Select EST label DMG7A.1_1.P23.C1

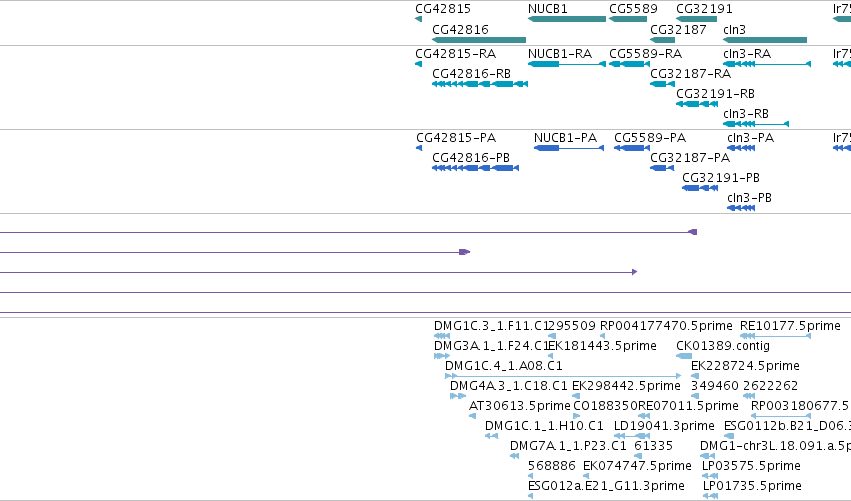pos(568,446)
